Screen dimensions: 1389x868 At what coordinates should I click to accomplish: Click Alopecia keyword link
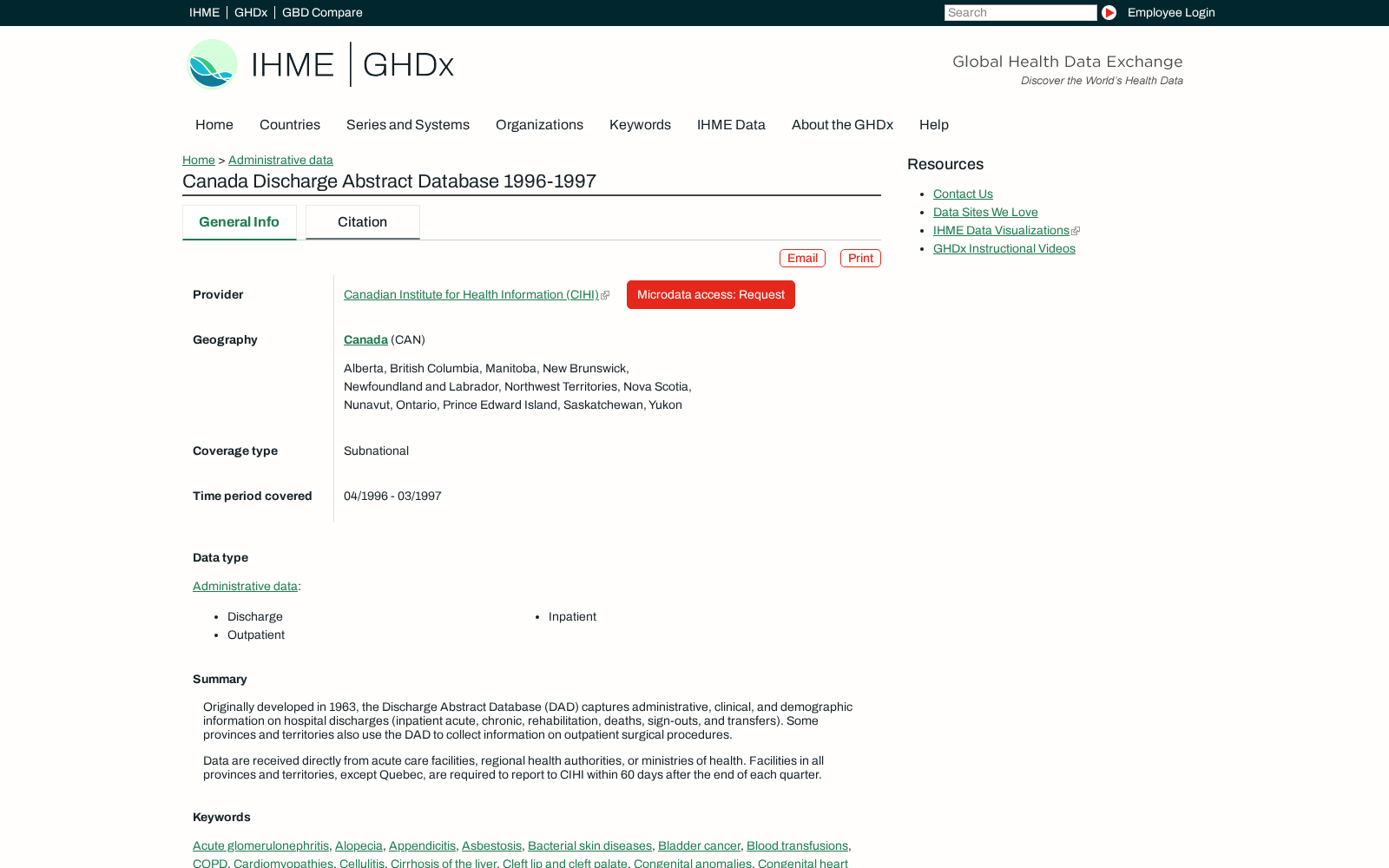tap(359, 846)
